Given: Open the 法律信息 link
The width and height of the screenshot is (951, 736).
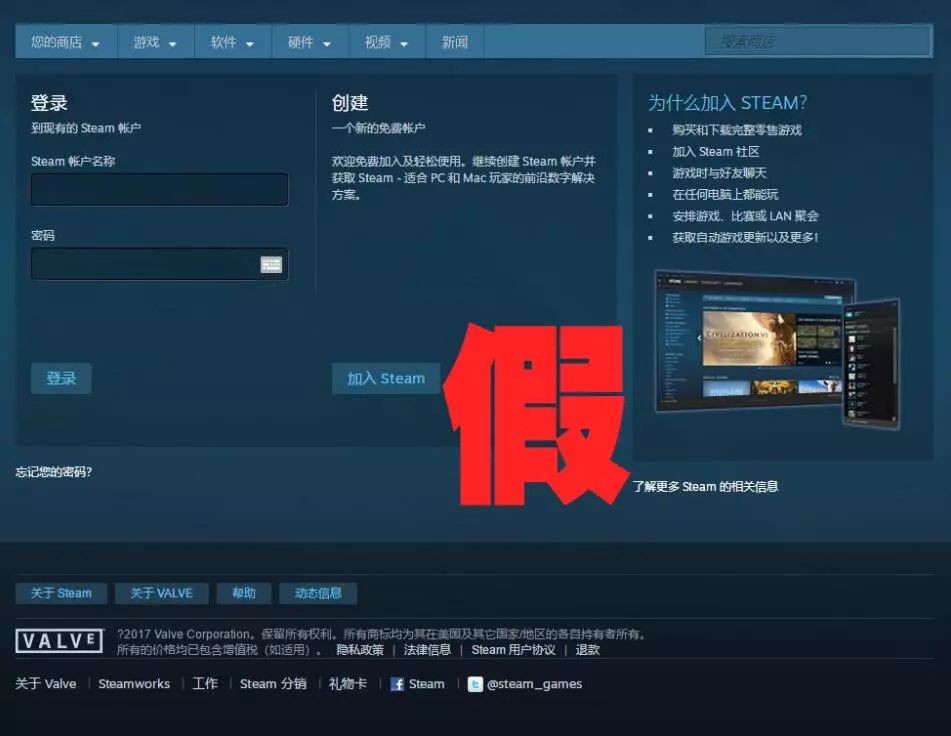Looking at the screenshot, I should coord(428,650).
